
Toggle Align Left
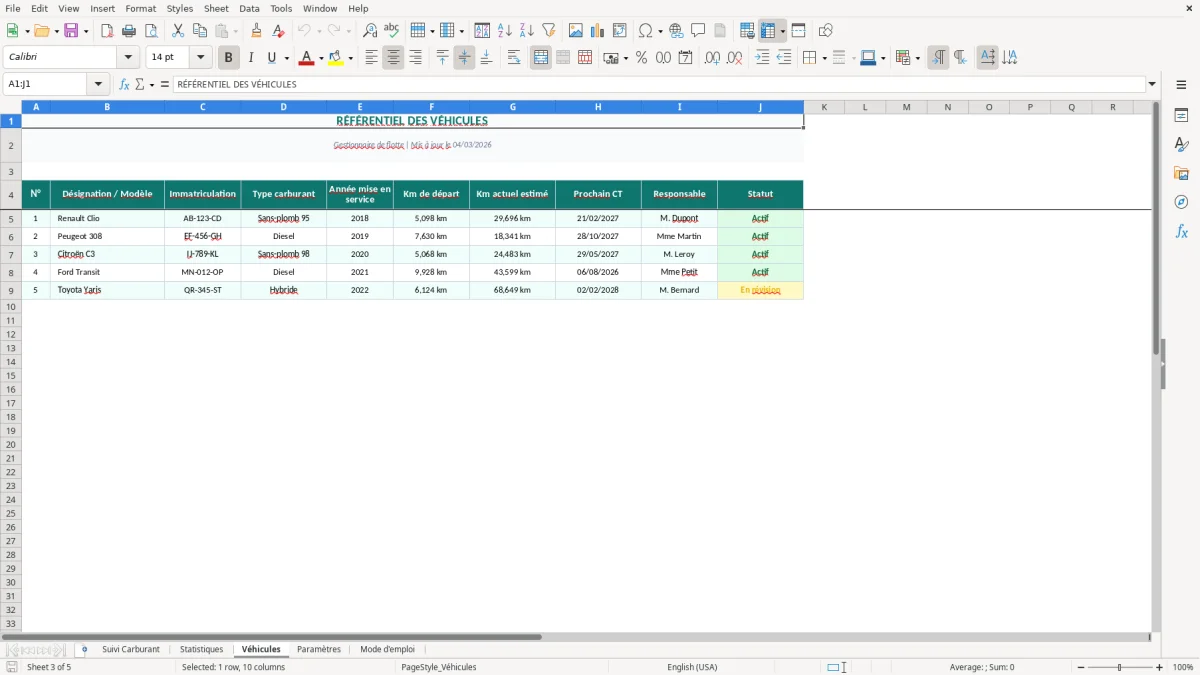point(371,58)
